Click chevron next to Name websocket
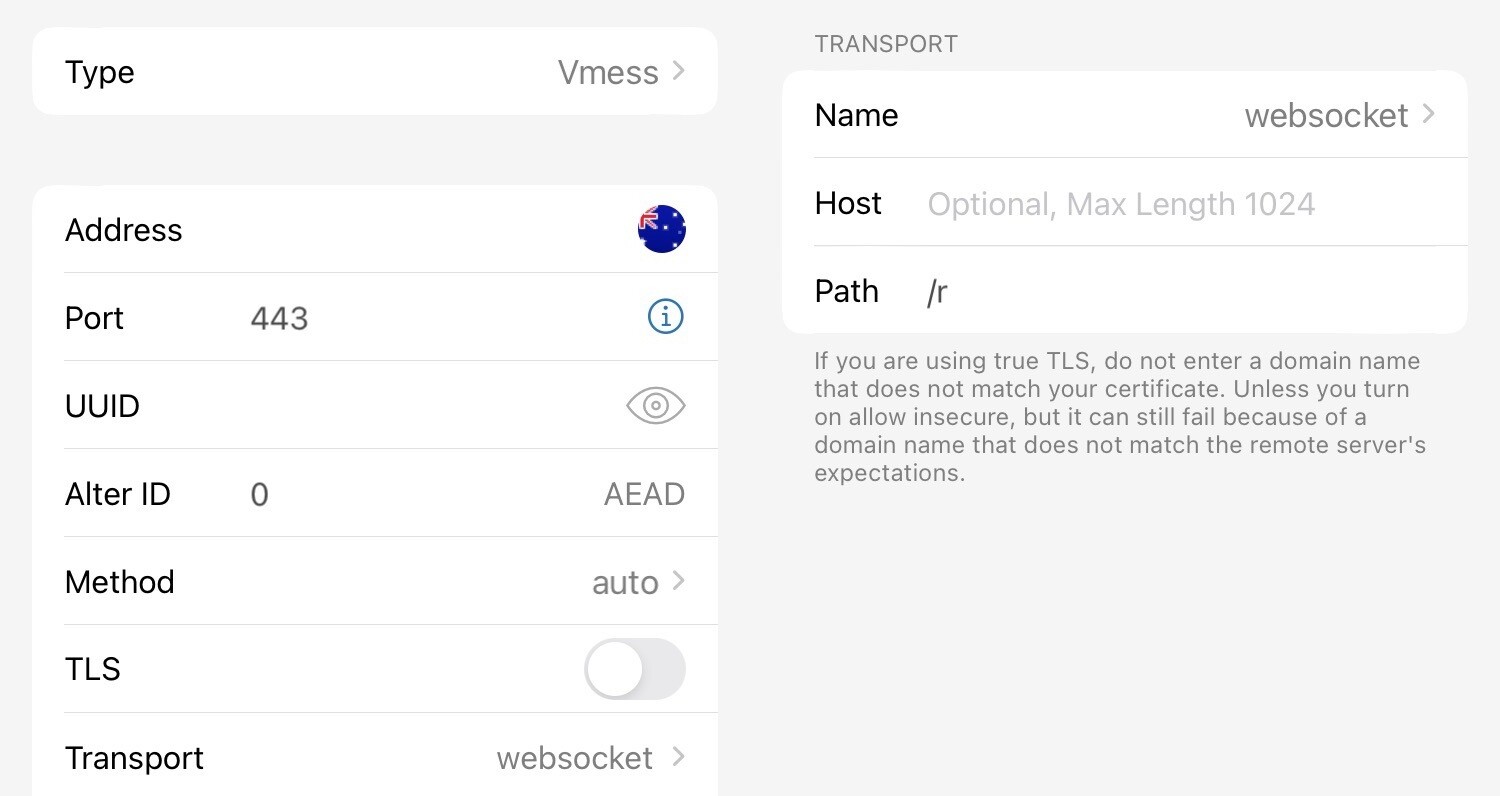1500x796 pixels. pos(1428,114)
